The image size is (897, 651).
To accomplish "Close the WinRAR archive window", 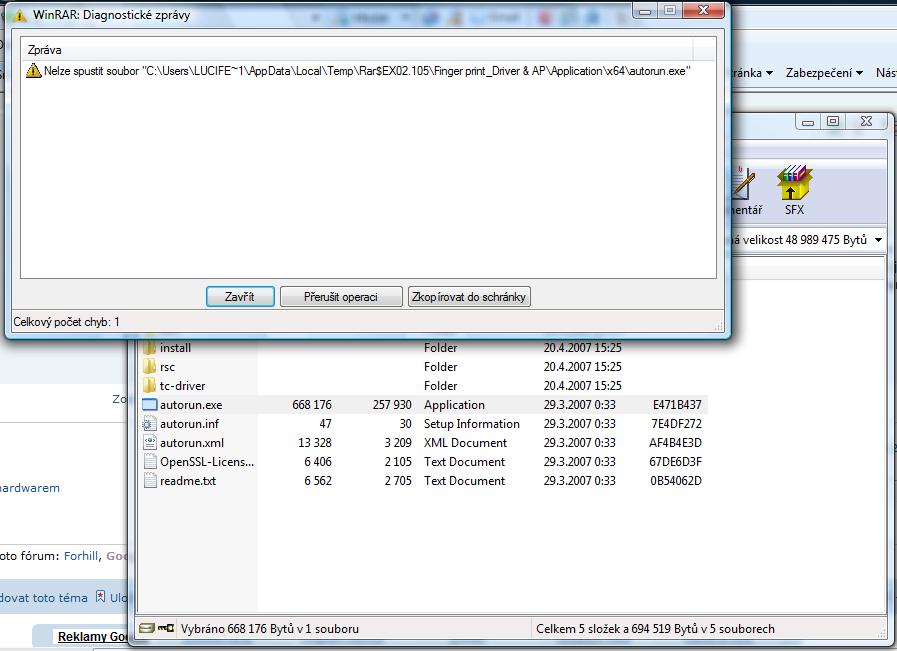I will pos(866,121).
